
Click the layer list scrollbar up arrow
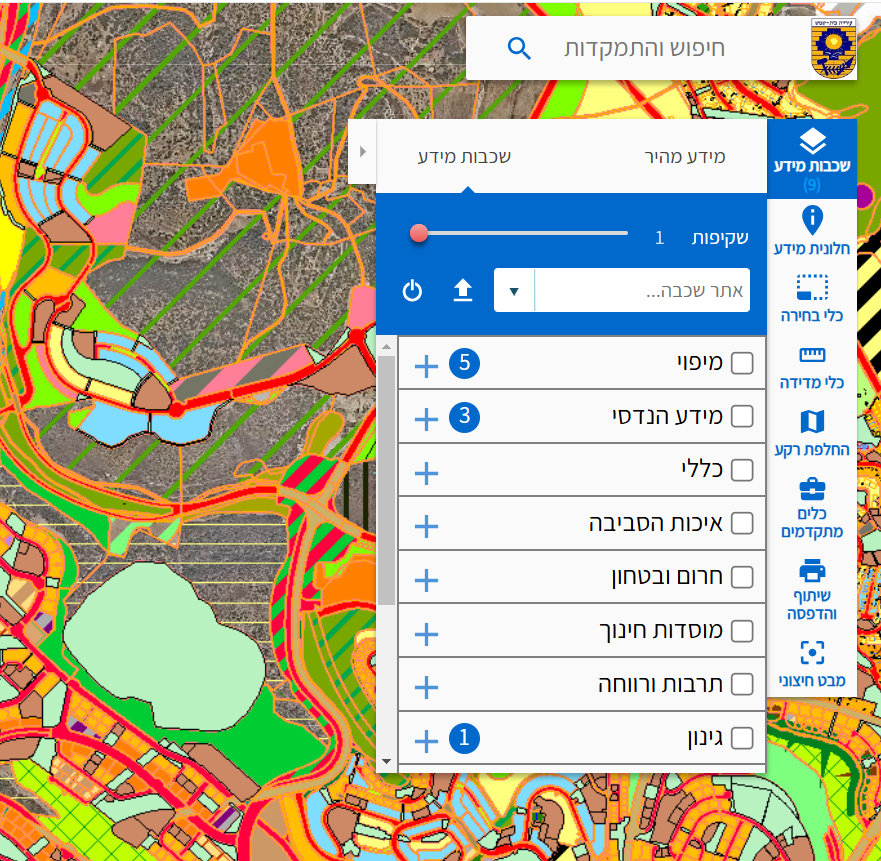(x=386, y=347)
